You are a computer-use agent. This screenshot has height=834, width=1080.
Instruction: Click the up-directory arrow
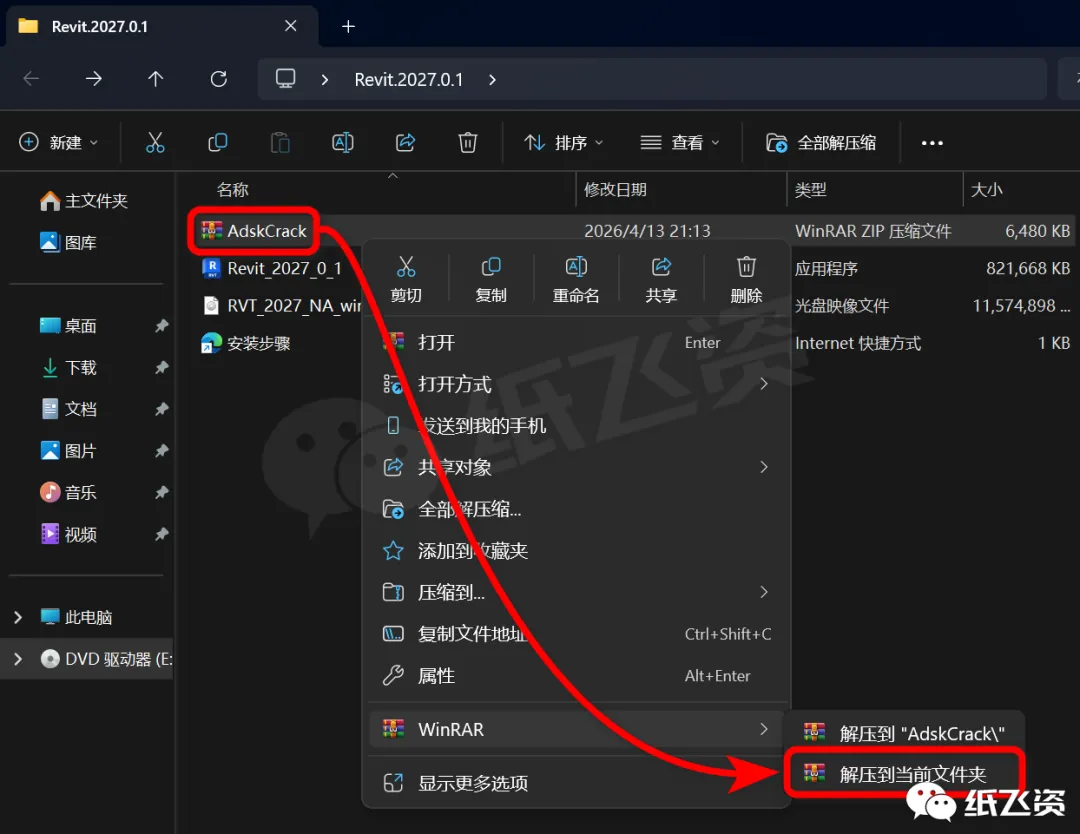tap(156, 79)
